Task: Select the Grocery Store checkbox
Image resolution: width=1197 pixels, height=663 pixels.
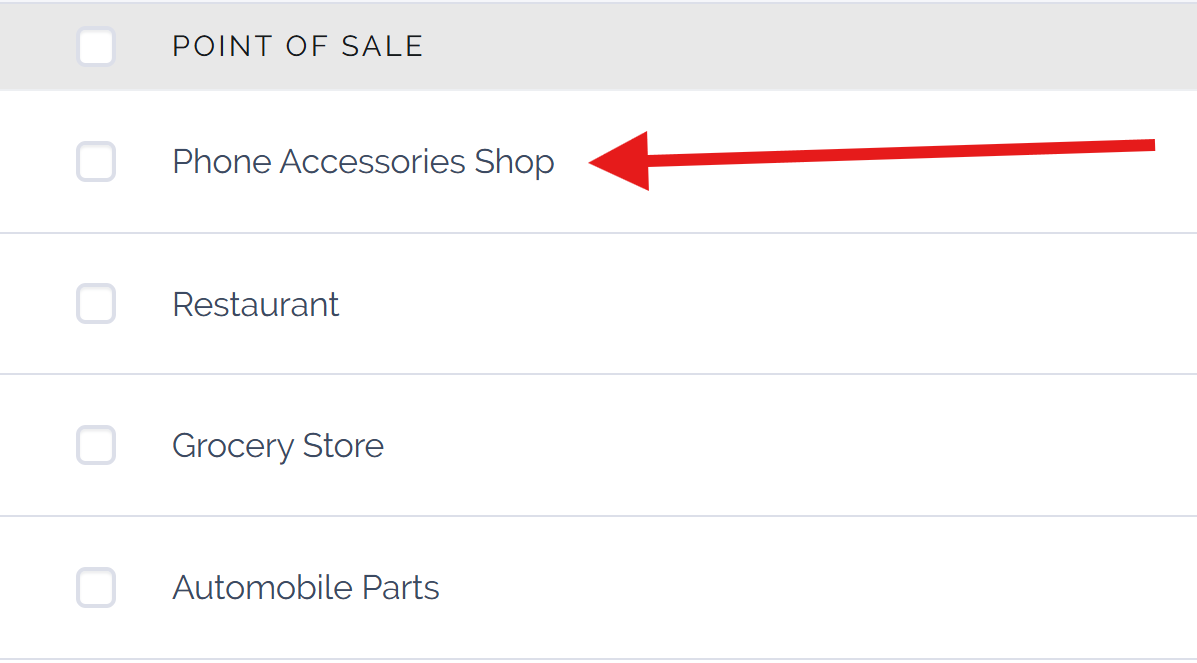Action: click(96, 445)
